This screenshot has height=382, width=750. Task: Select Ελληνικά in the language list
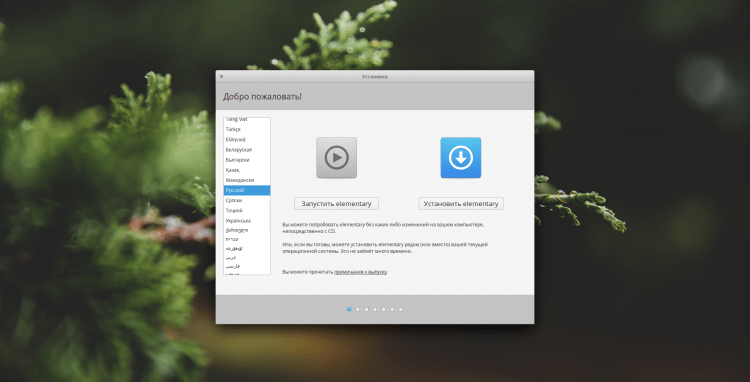pos(247,140)
